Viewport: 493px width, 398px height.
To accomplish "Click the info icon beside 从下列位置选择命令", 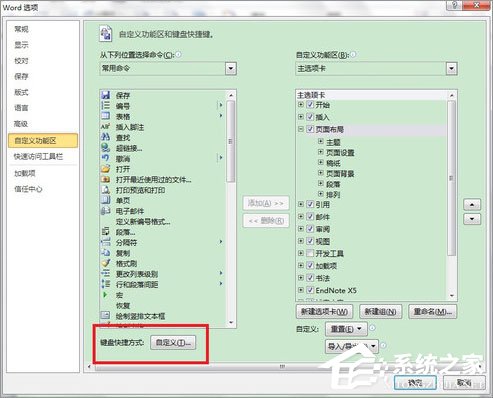I will pos(178,54).
